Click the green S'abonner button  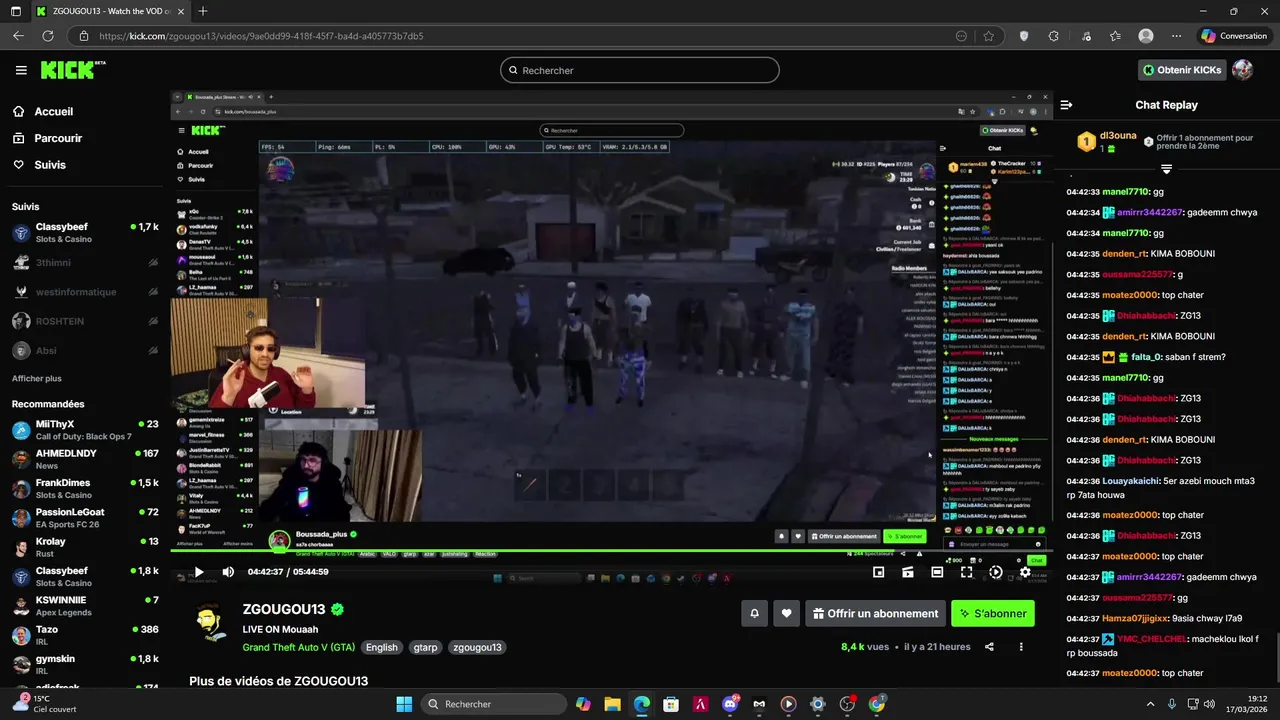993,614
